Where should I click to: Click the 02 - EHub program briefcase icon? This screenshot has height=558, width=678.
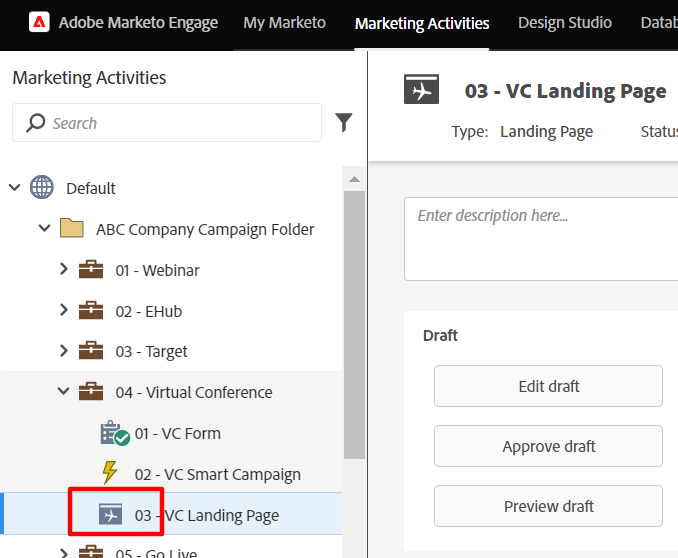pos(91,310)
